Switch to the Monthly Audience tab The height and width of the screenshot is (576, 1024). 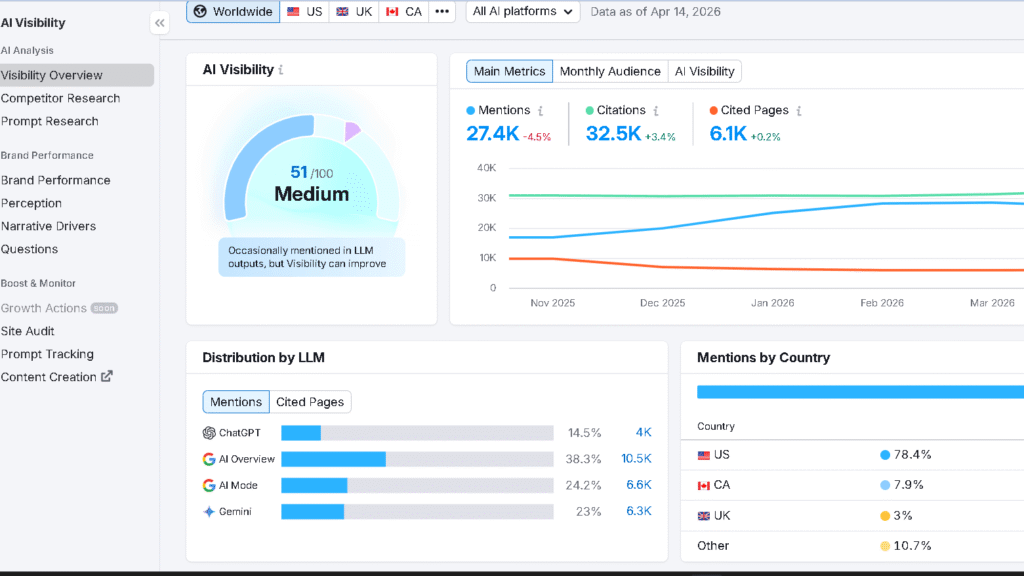point(610,71)
